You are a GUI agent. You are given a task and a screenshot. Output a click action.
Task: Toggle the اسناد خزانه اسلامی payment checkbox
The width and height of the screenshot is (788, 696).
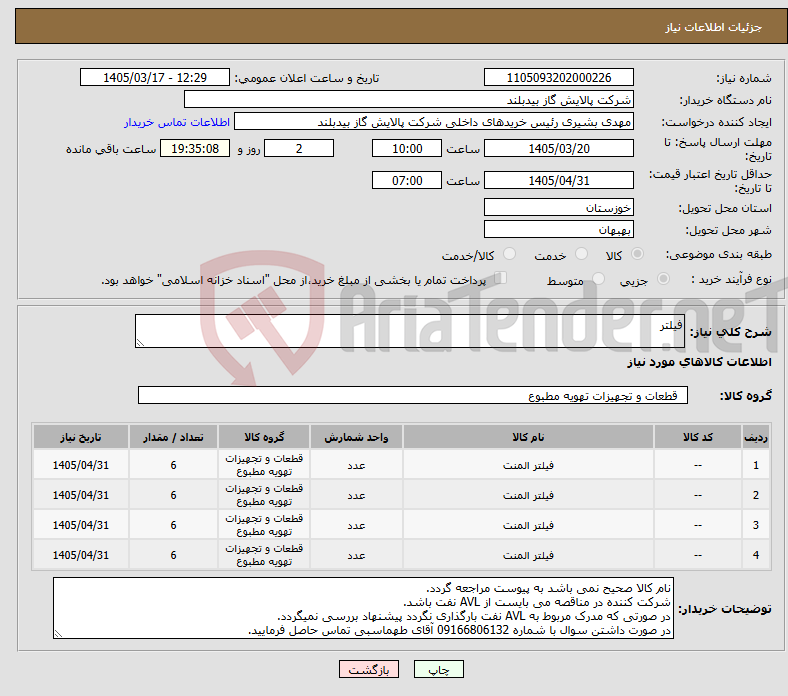pos(500,278)
